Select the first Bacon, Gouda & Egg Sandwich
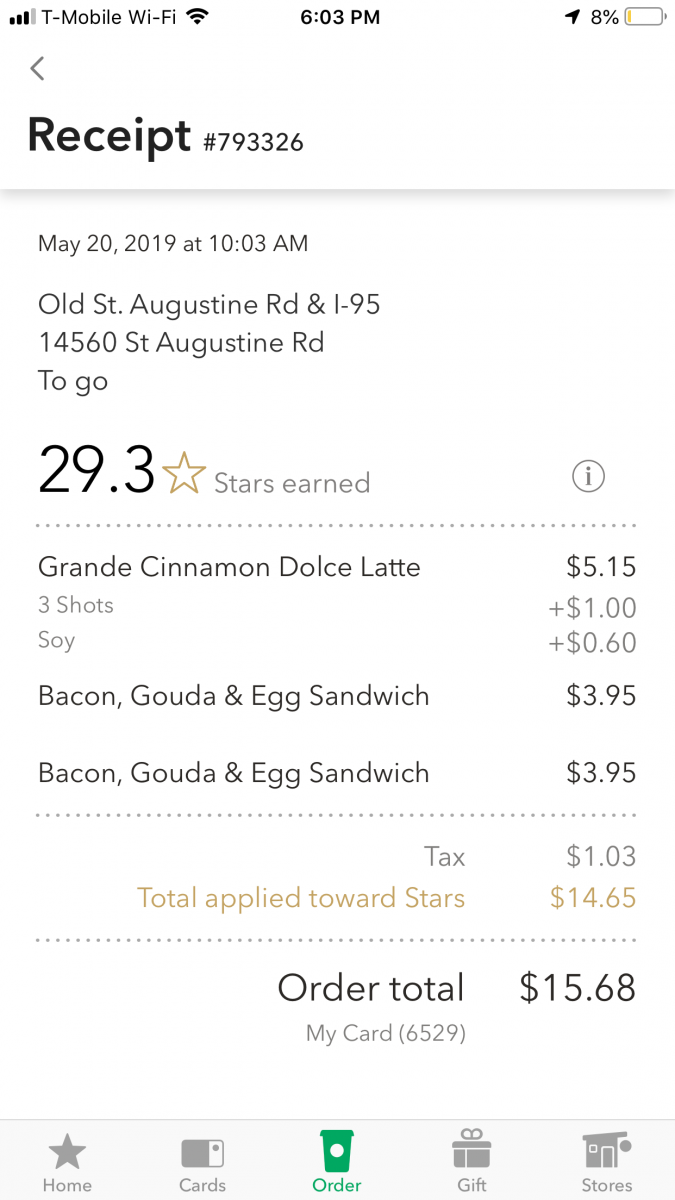This screenshot has height=1200, width=675. (233, 696)
